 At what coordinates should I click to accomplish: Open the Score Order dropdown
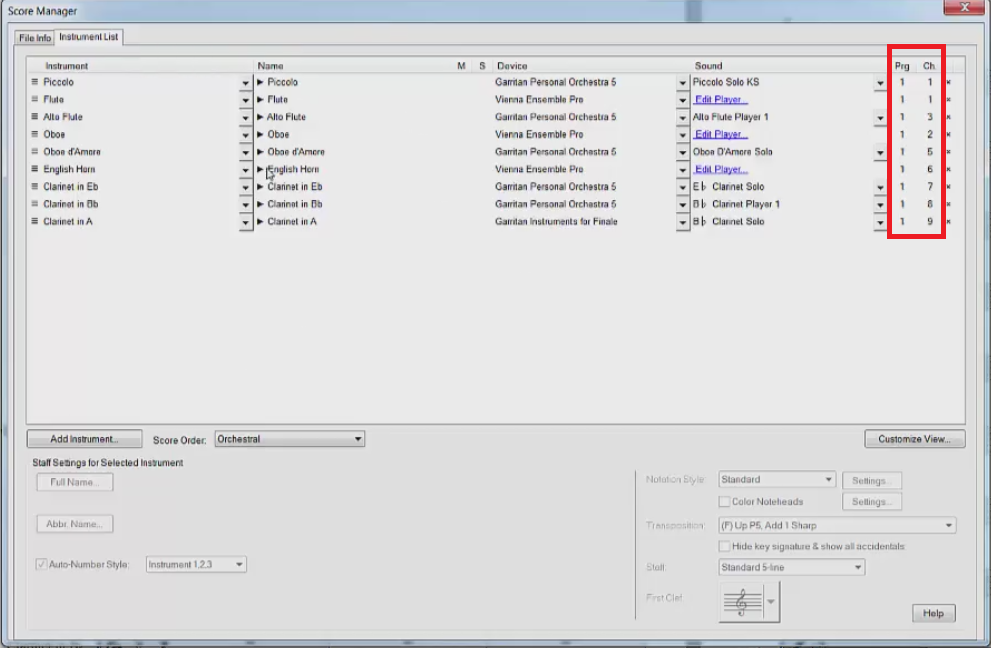289,439
